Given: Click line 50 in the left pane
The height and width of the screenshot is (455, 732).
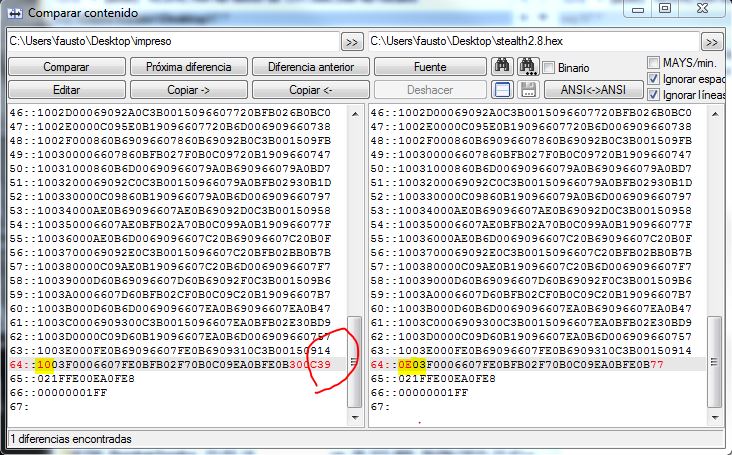Looking at the screenshot, I should (x=170, y=168).
